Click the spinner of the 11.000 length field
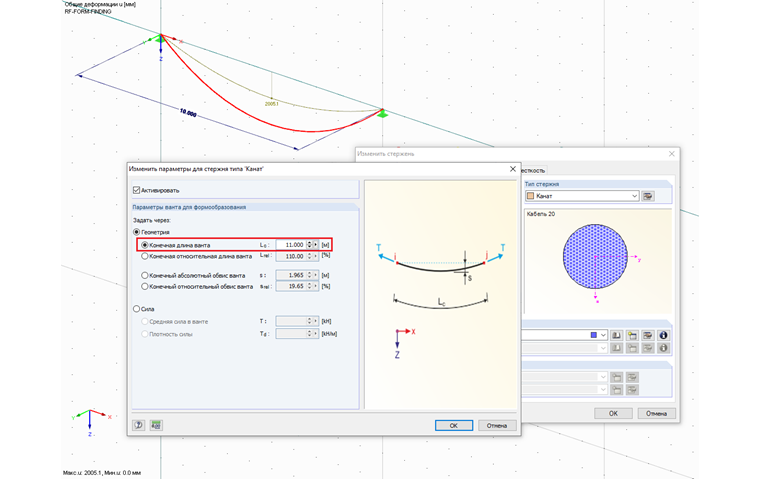 (x=310, y=245)
